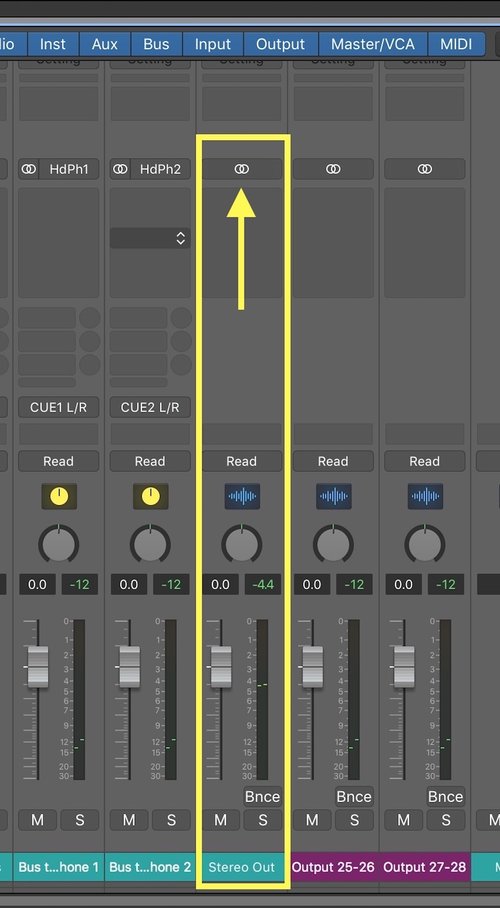This screenshot has height=908, width=500.
Task: Open Read automation mode on Stereo Out
Action: pos(242,461)
